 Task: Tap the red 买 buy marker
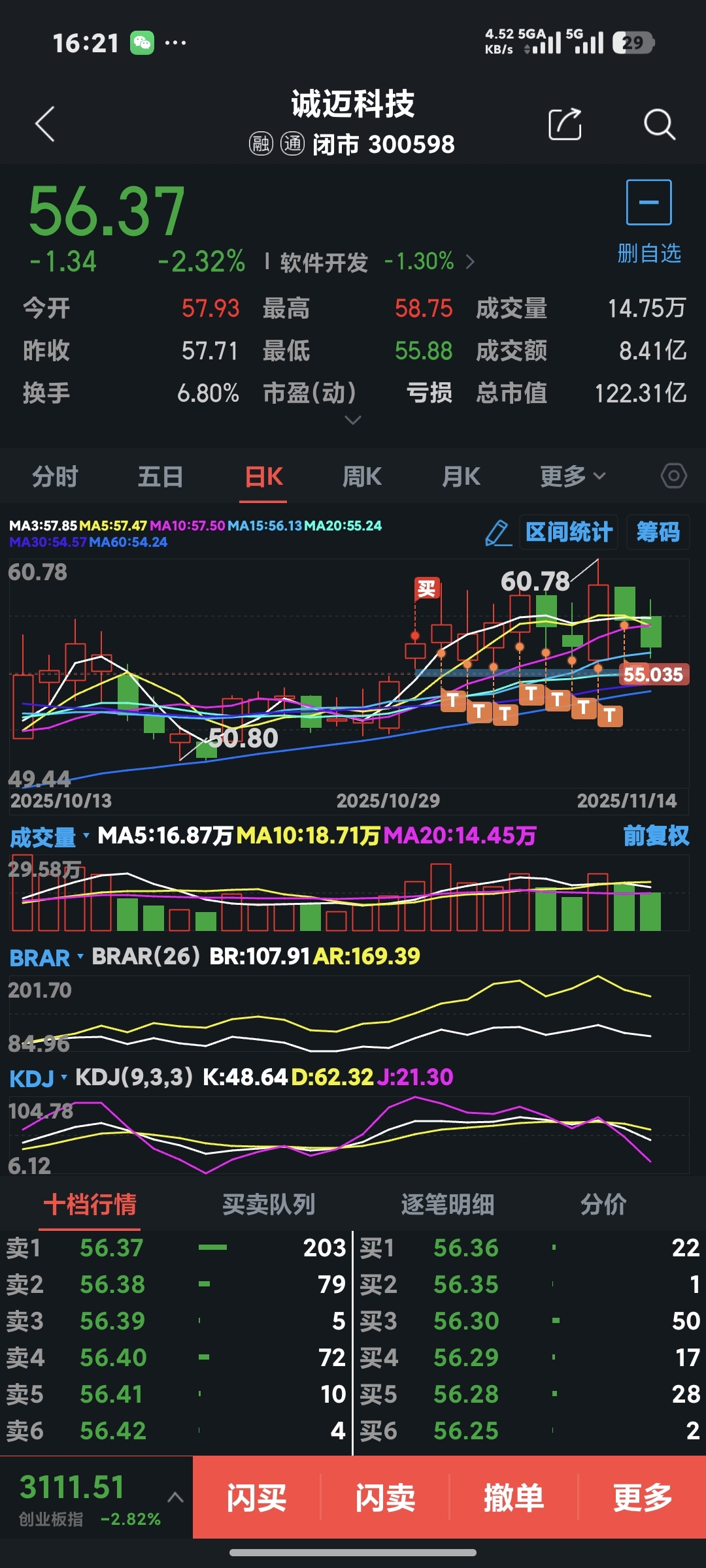[x=427, y=589]
